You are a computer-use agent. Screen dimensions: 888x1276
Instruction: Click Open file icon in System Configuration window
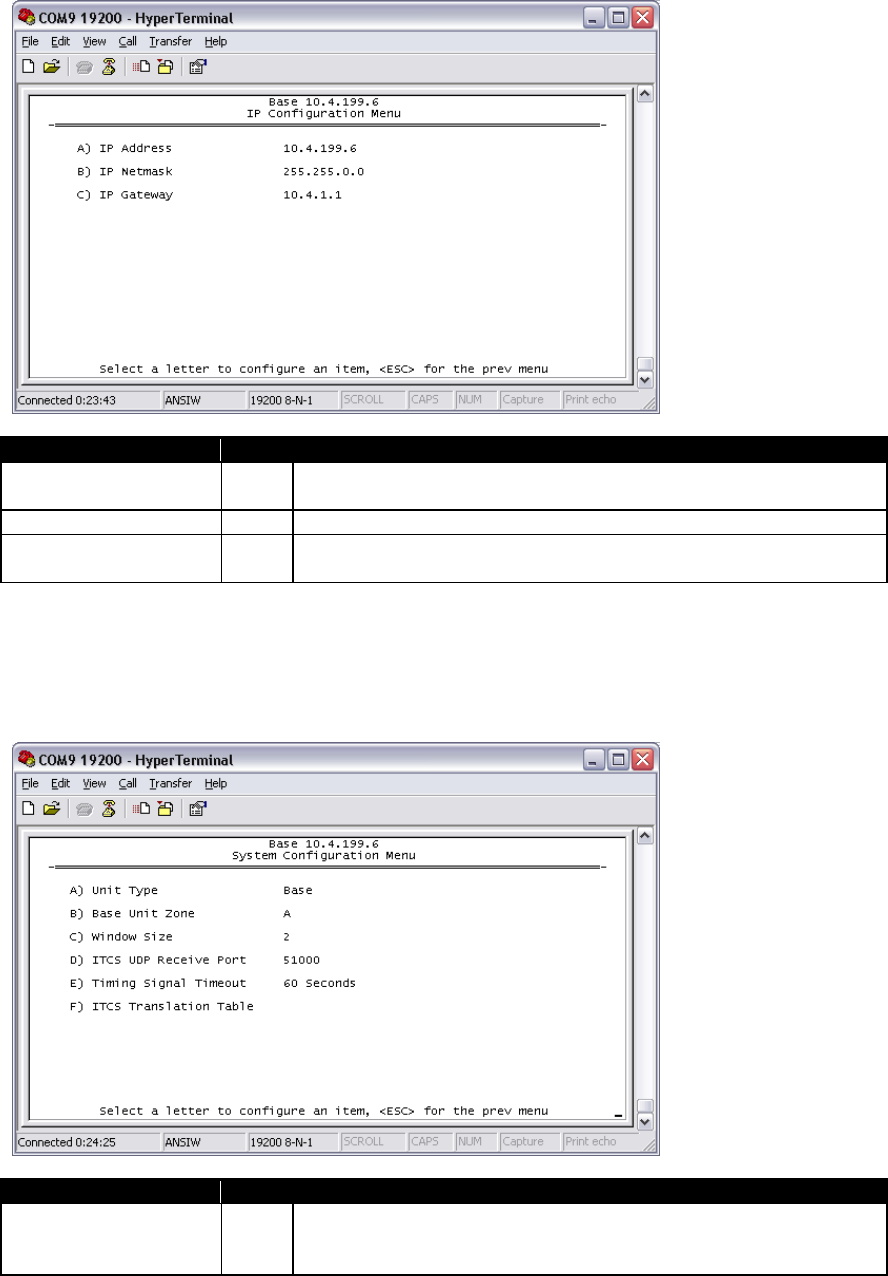click(50, 808)
